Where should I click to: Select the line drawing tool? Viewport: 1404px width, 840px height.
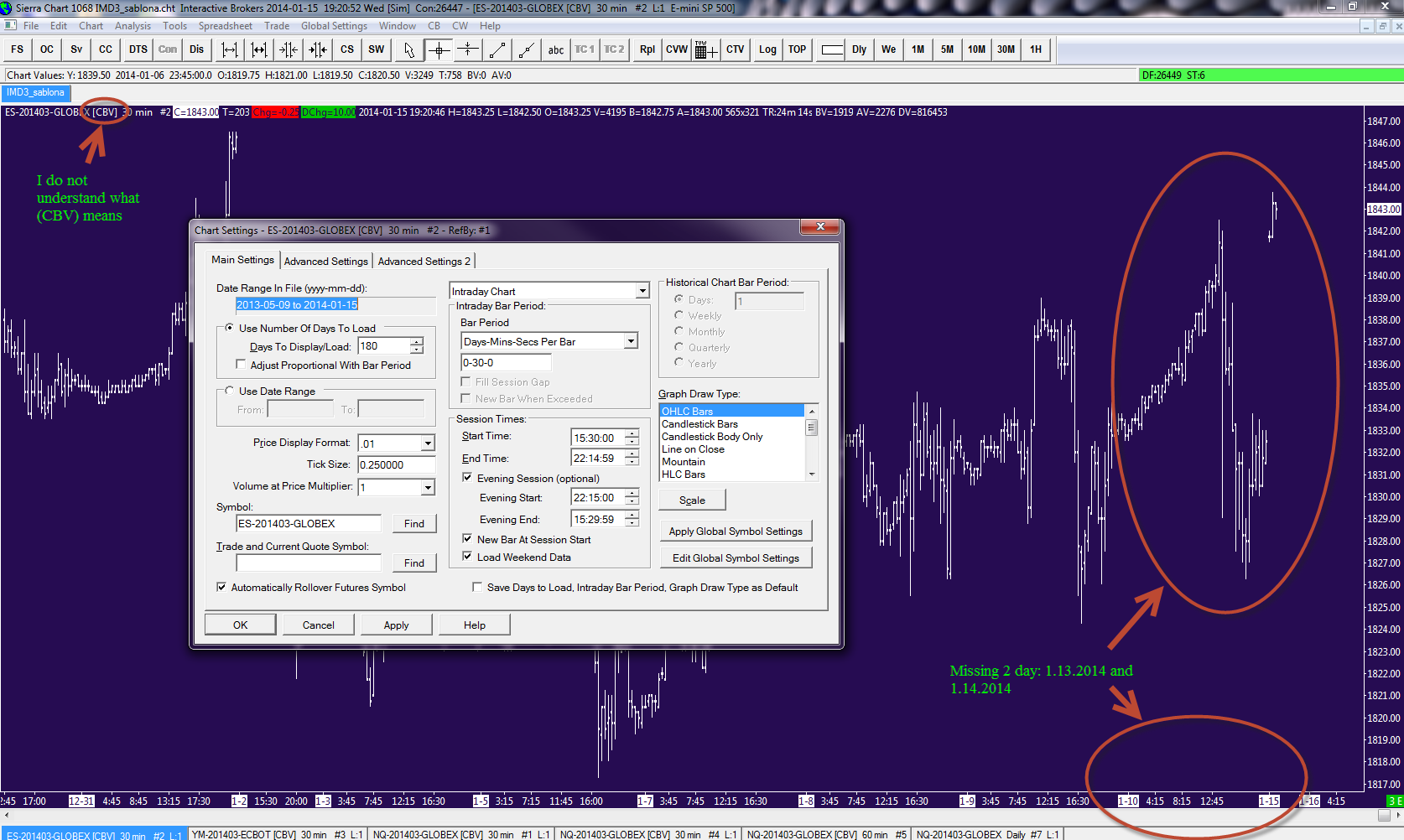(497, 49)
